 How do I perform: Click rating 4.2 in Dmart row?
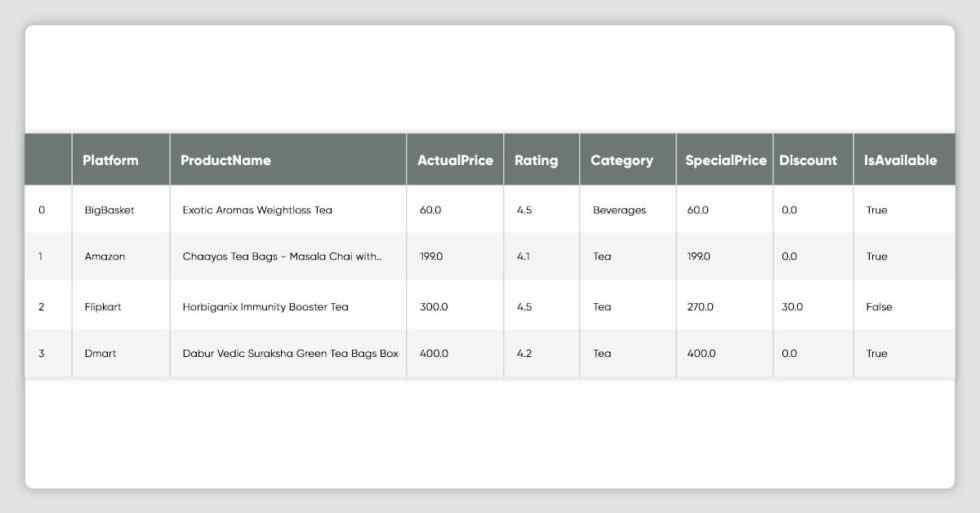(x=524, y=353)
